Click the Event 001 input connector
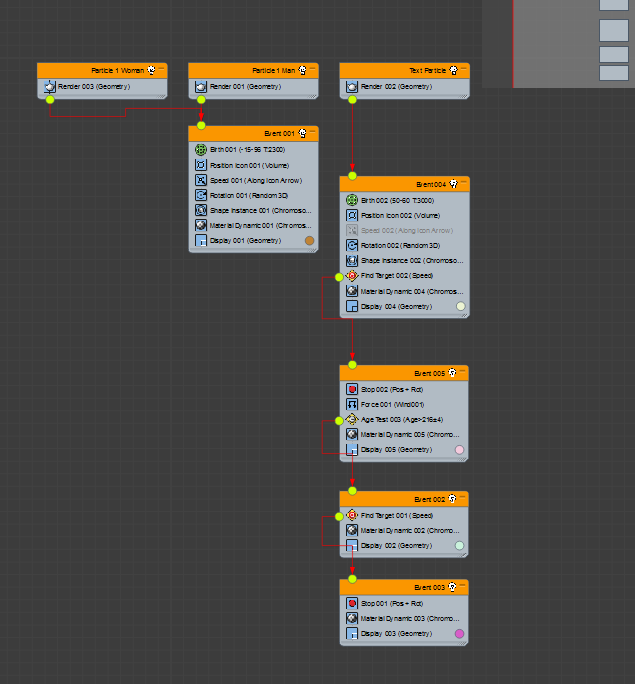Image resolution: width=635 pixels, height=684 pixels. click(x=201, y=126)
